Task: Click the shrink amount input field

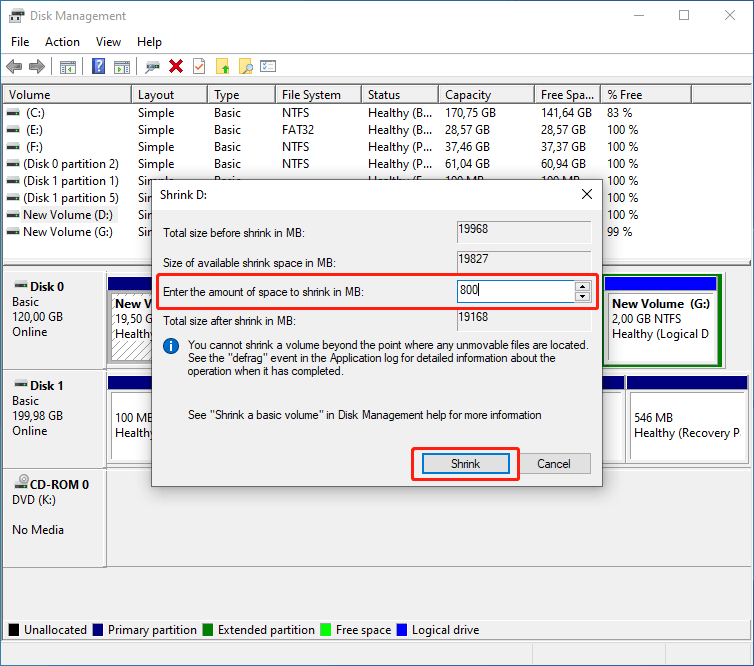Action: tap(515, 291)
